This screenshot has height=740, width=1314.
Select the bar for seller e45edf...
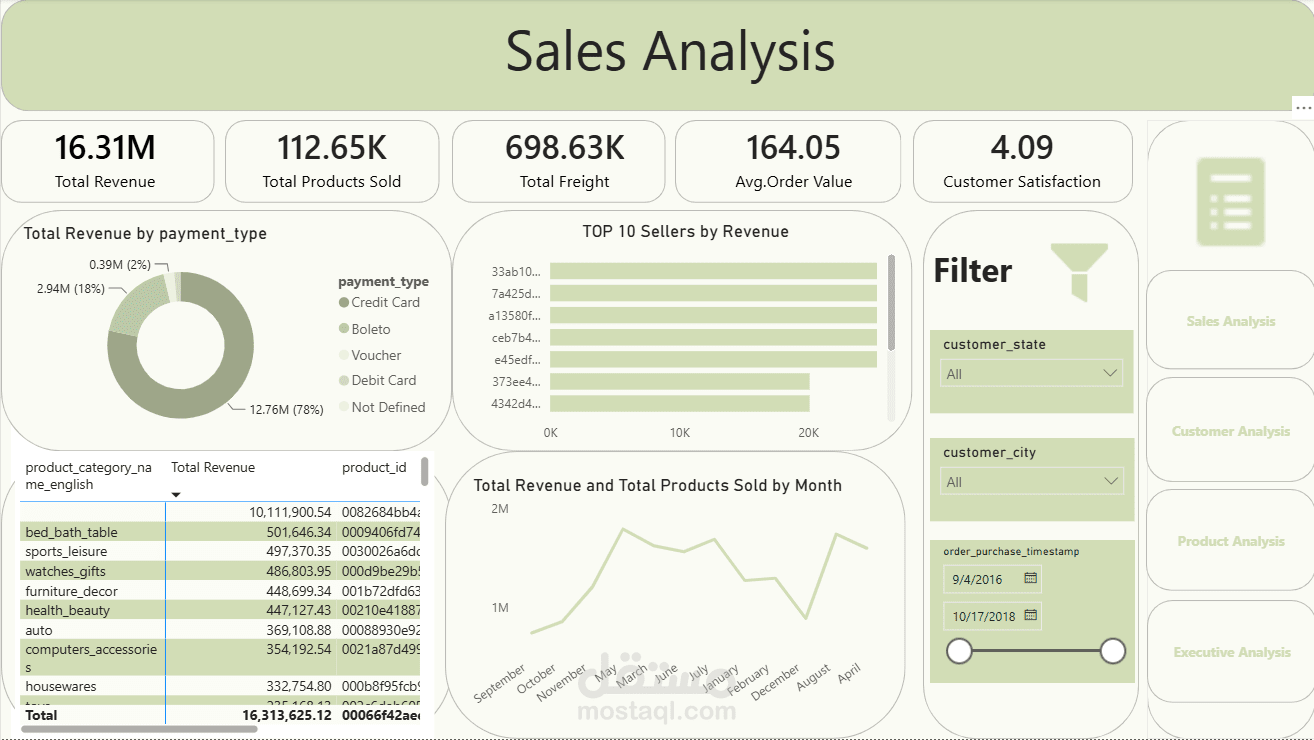[x=713, y=359]
